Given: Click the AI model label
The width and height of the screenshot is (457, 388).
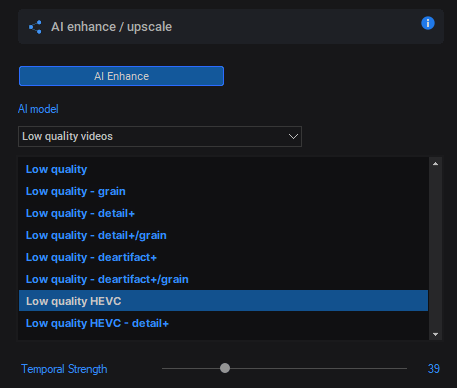Looking at the screenshot, I should tap(38, 109).
